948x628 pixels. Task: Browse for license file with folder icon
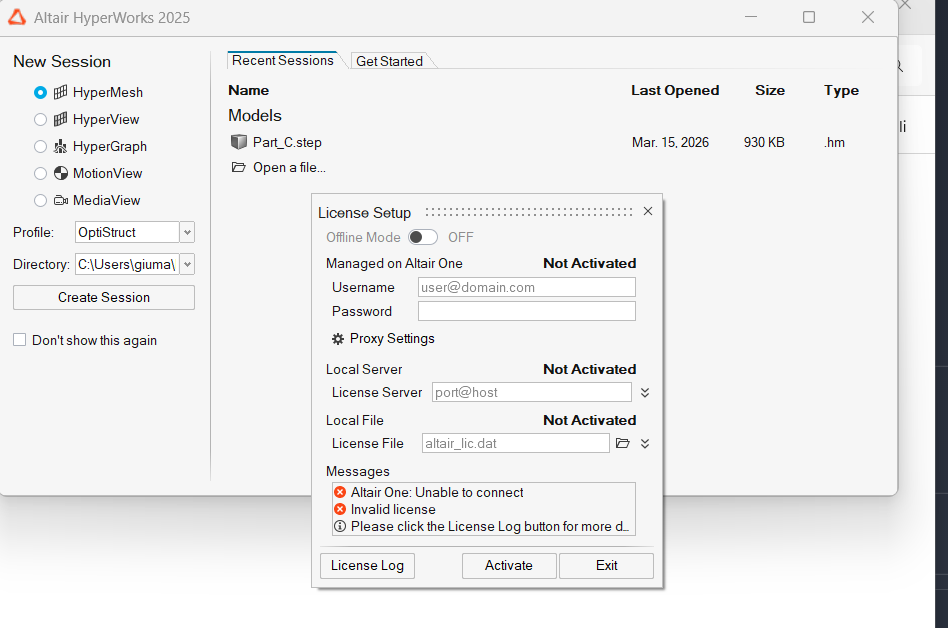pyautogui.click(x=623, y=444)
